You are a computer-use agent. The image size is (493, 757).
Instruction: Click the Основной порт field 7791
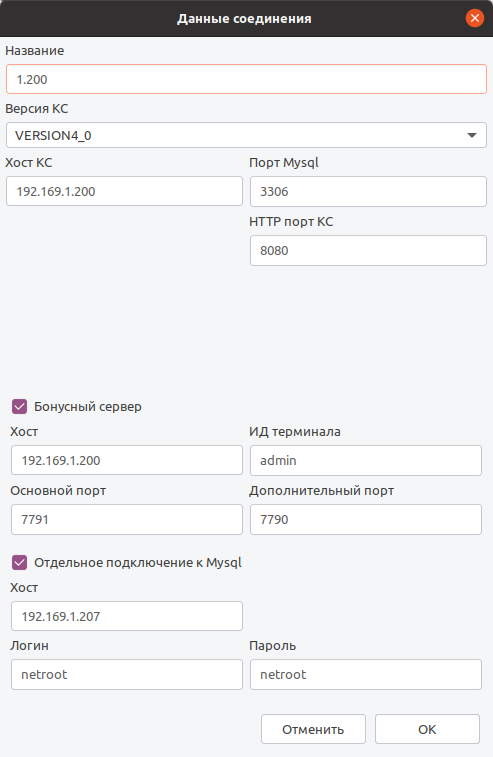click(127, 519)
